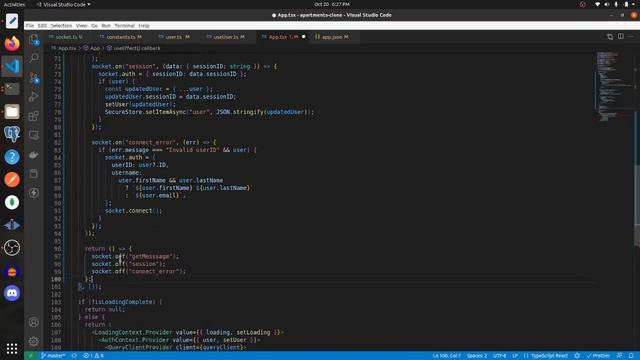The height and width of the screenshot is (360, 640).
Task: Open the Search view in activity bar
Action: (x=34, y=58)
